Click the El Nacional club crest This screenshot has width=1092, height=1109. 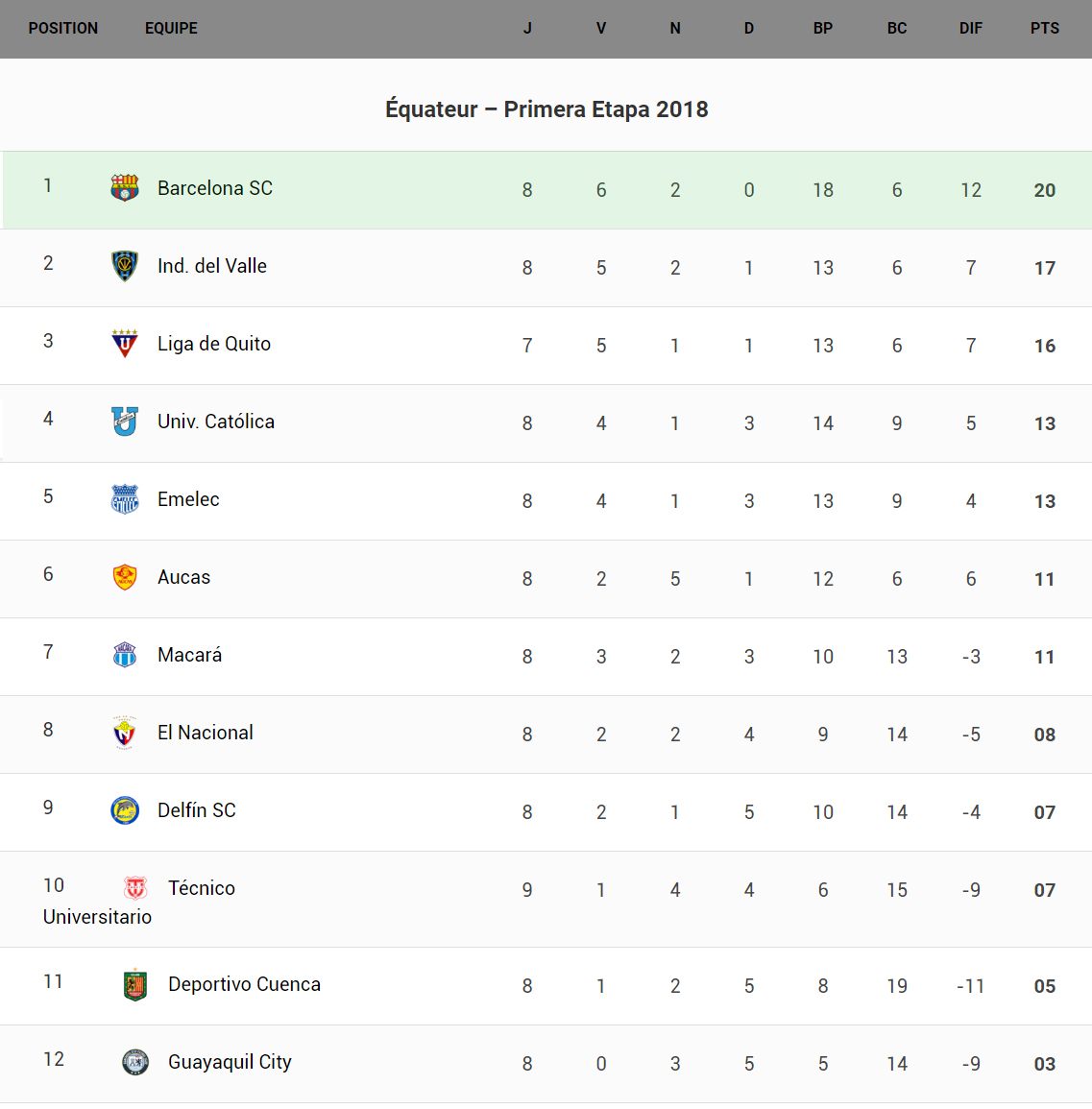pos(125,732)
